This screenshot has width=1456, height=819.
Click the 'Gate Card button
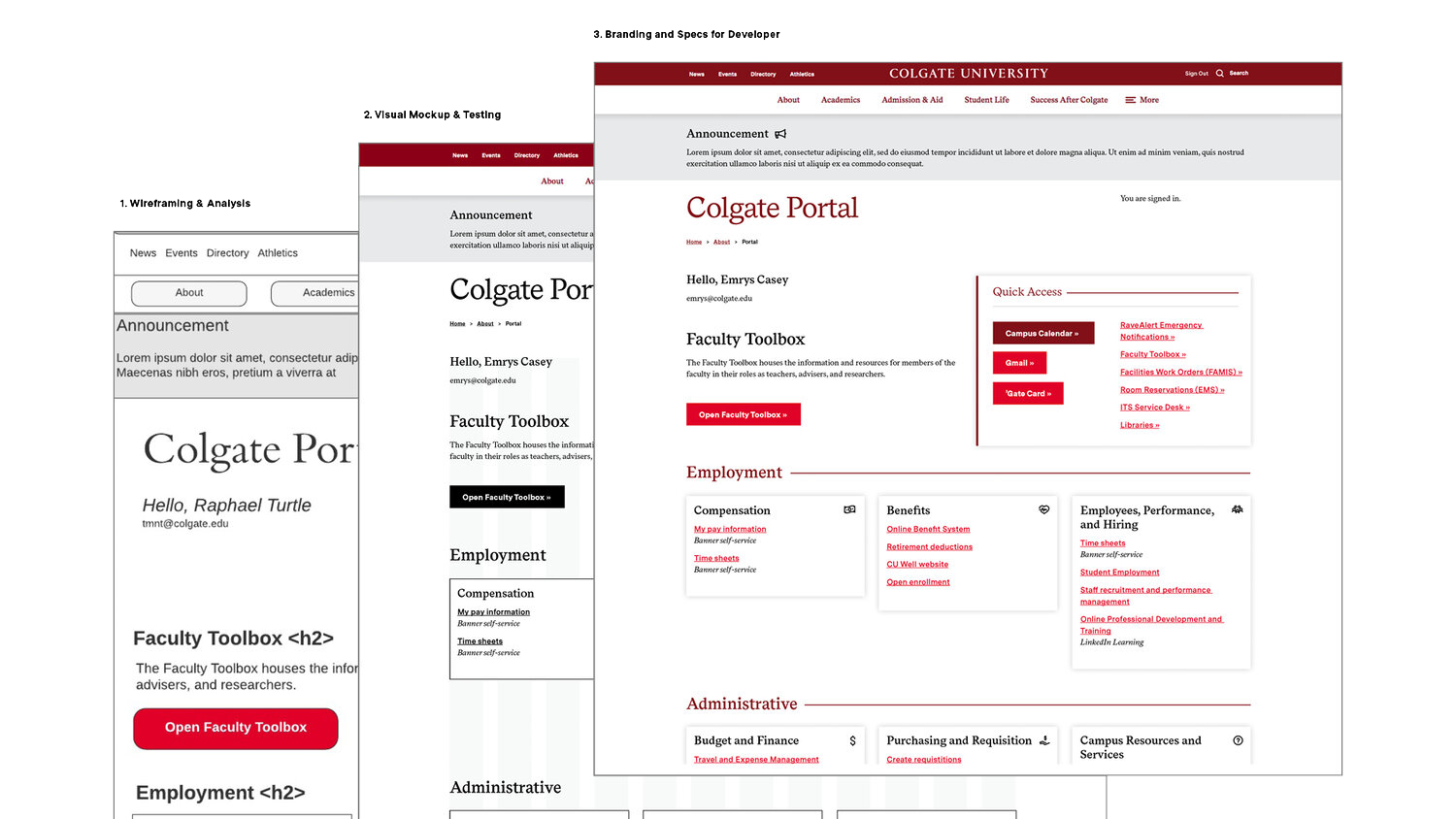point(1028,393)
